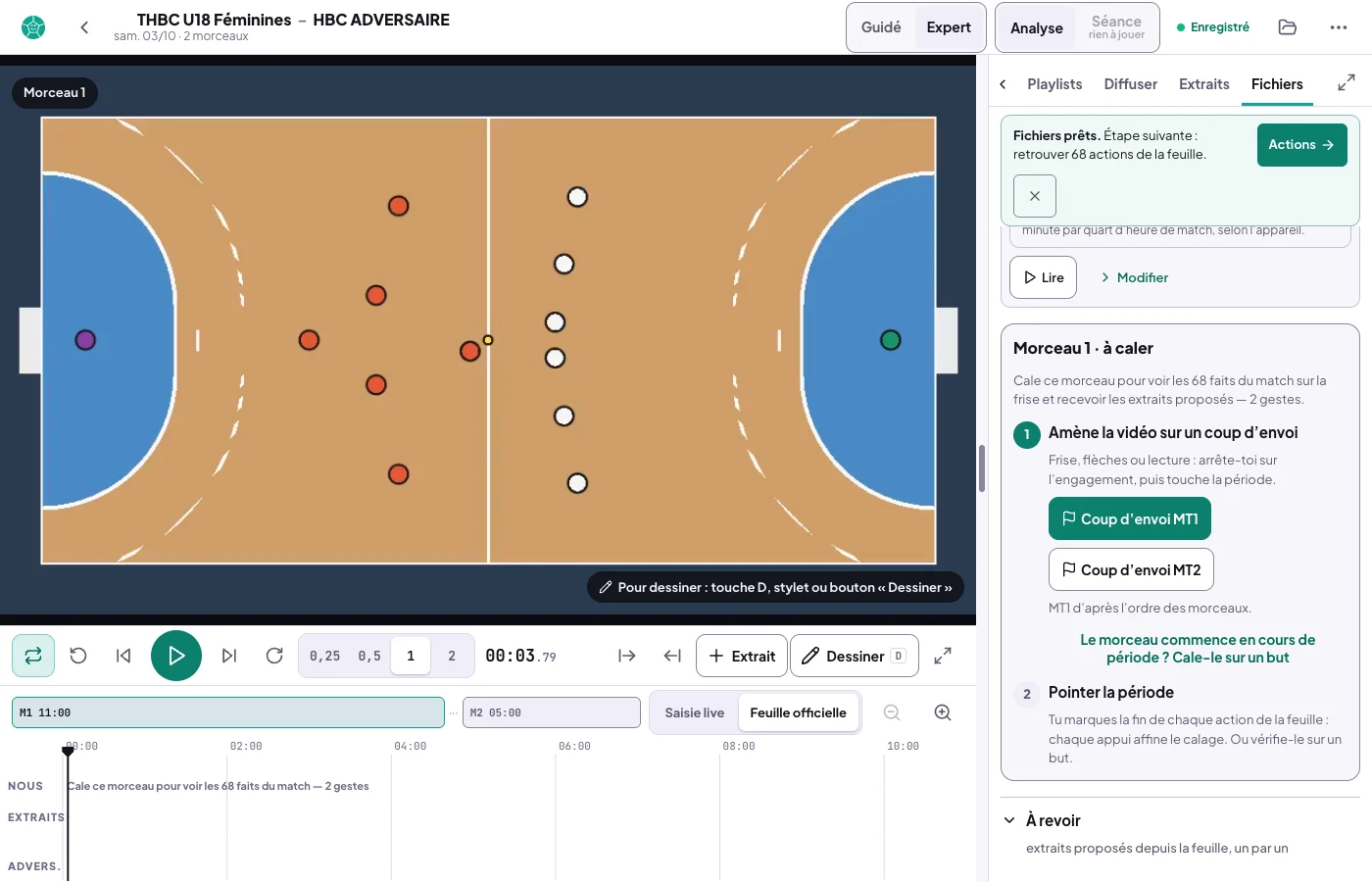Zoom out the timeline
This screenshot has width=1372, height=882.
(x=892, y=712)
